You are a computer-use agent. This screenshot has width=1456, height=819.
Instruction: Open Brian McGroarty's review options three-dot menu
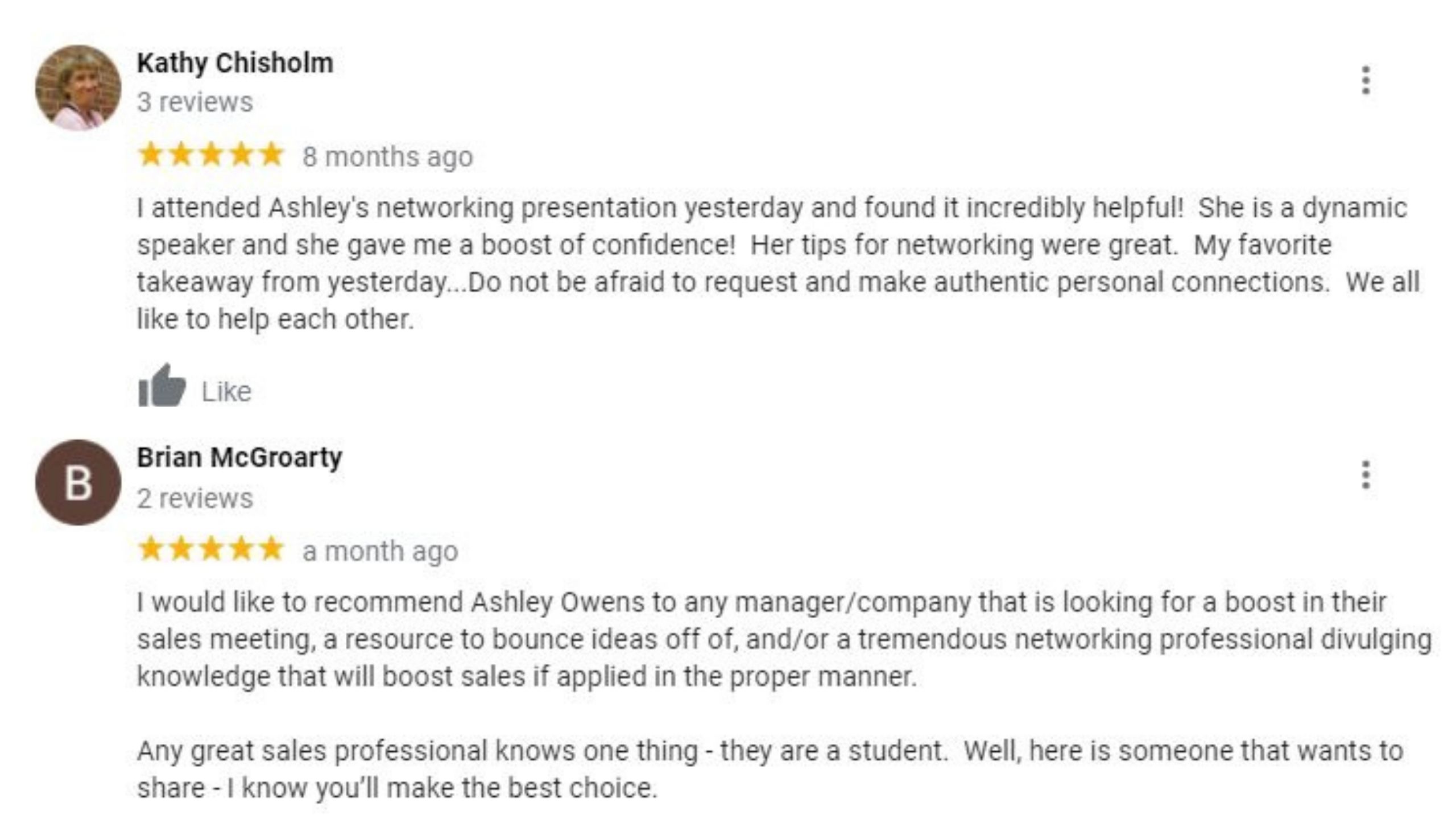pos(1366,474)
